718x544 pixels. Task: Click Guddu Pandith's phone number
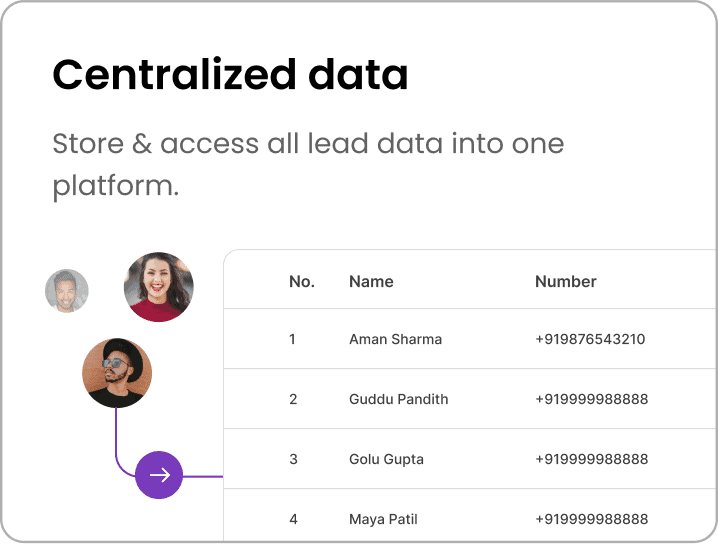592,399
